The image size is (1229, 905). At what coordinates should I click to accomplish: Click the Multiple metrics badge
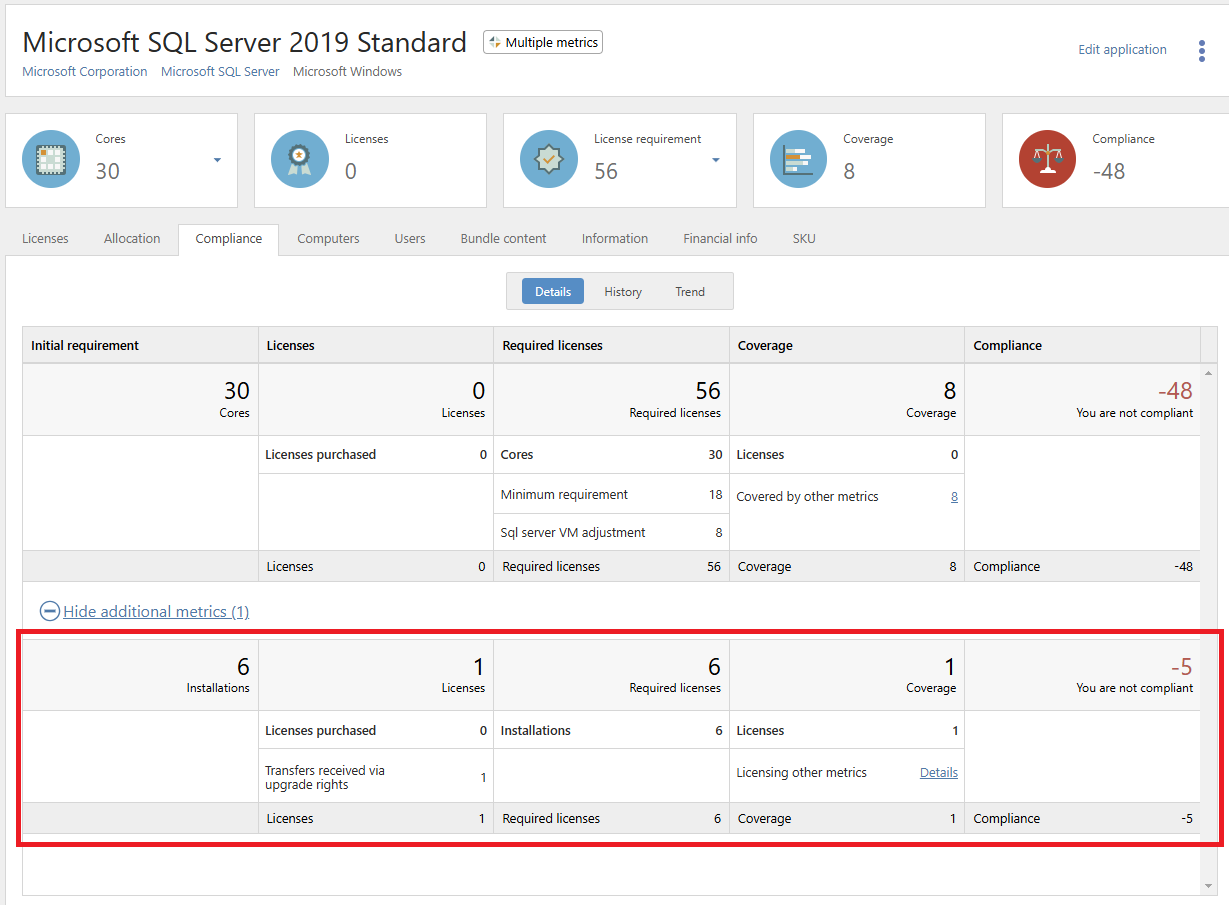pos(543,42)
